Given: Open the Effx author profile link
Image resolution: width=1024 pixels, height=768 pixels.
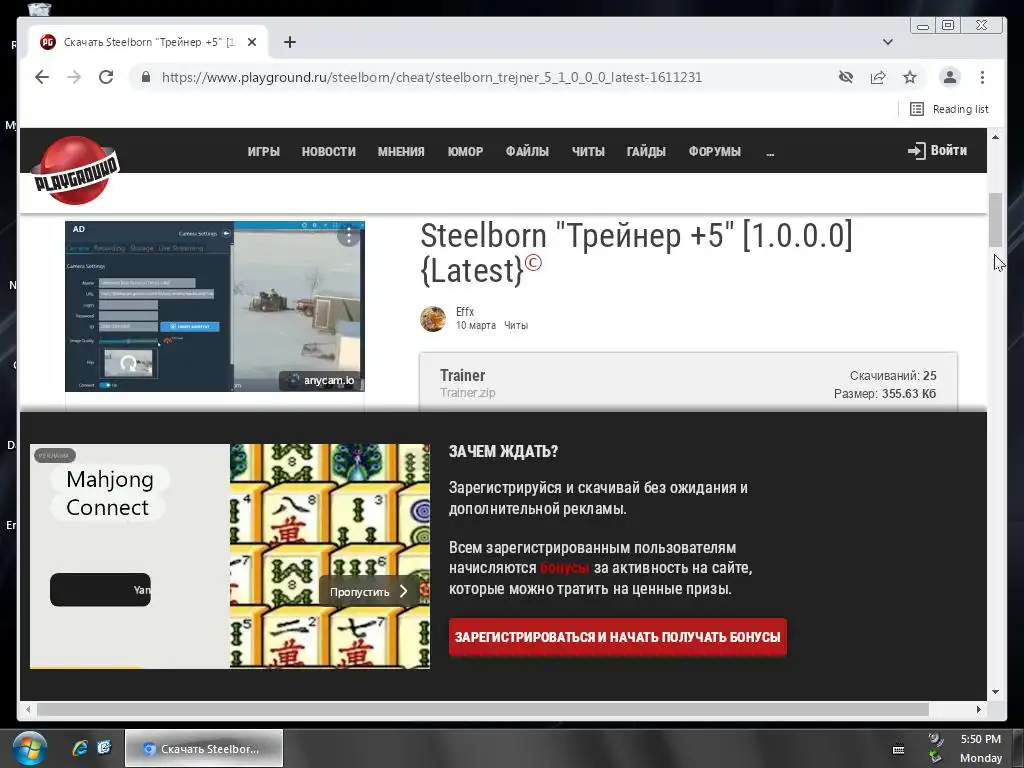Looking at the screenshot, I should pyautogui.click(x=465, y=312).
